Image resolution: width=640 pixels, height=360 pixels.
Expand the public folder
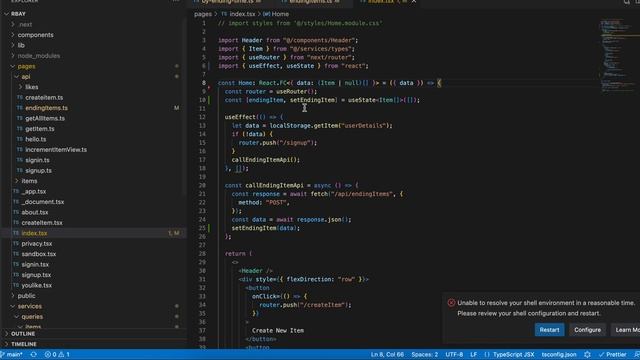tap(27, 296)
